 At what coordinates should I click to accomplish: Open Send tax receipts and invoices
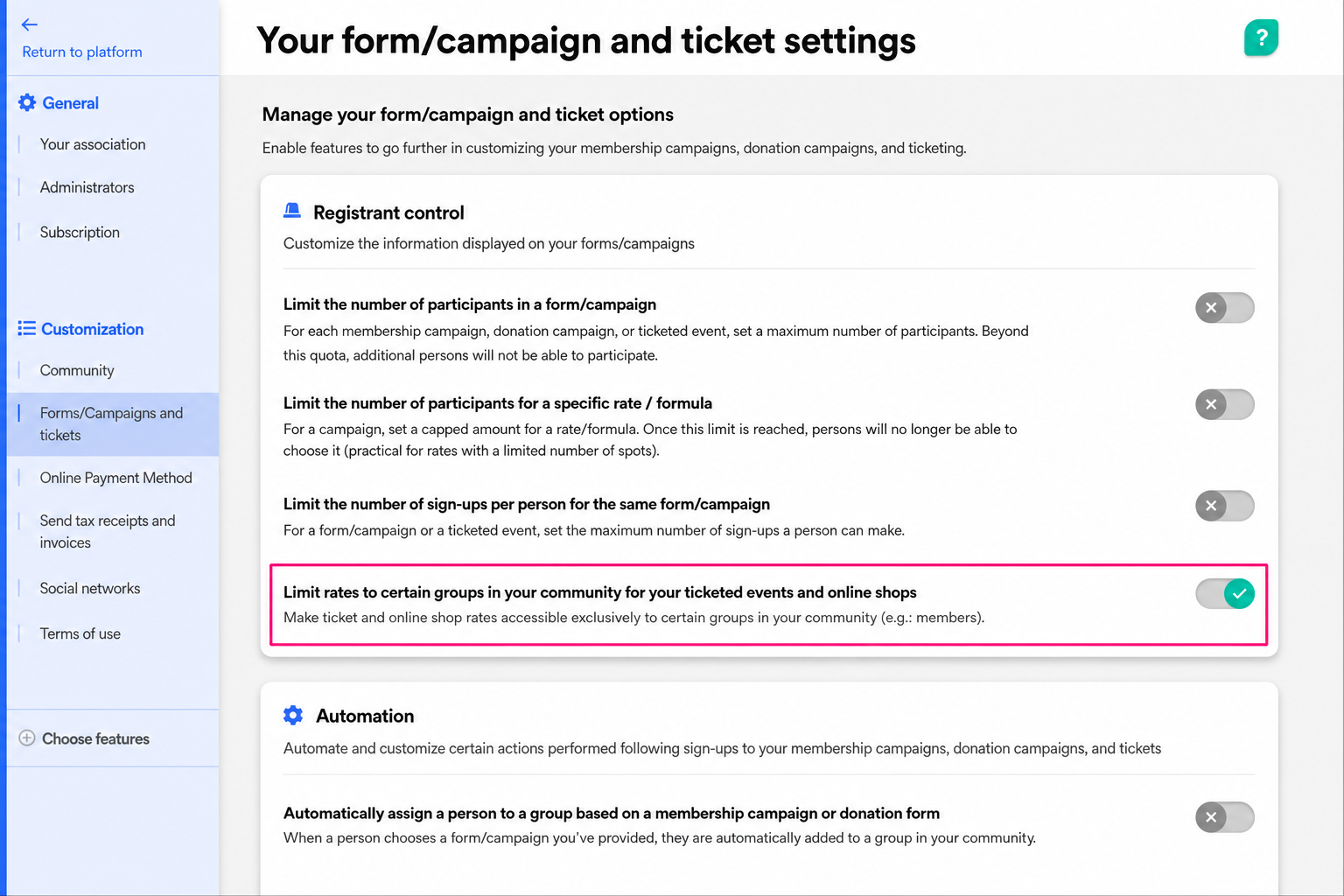tap(108, 531)
